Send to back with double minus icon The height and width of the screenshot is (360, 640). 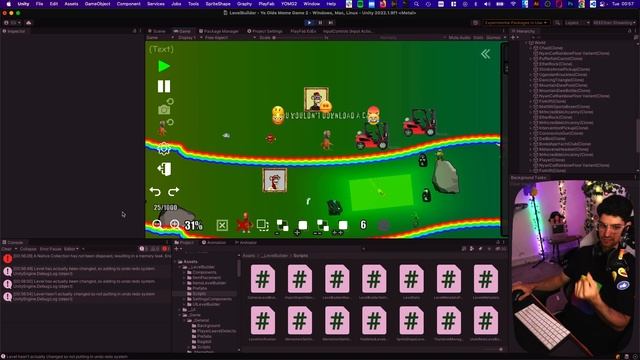pyautogui.click(x=322, y=226)
